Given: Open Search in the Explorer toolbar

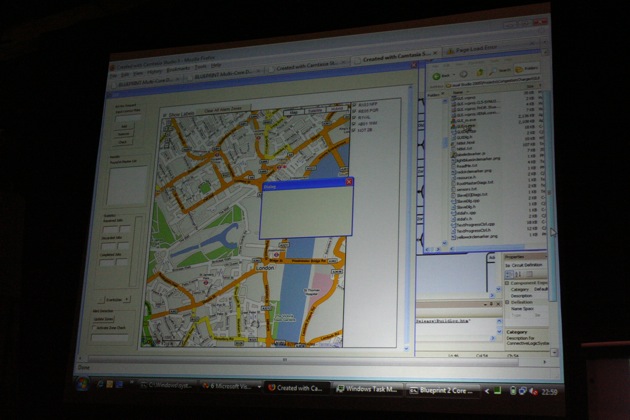Looking at the screenshot, I should click(x=499, y=71).
